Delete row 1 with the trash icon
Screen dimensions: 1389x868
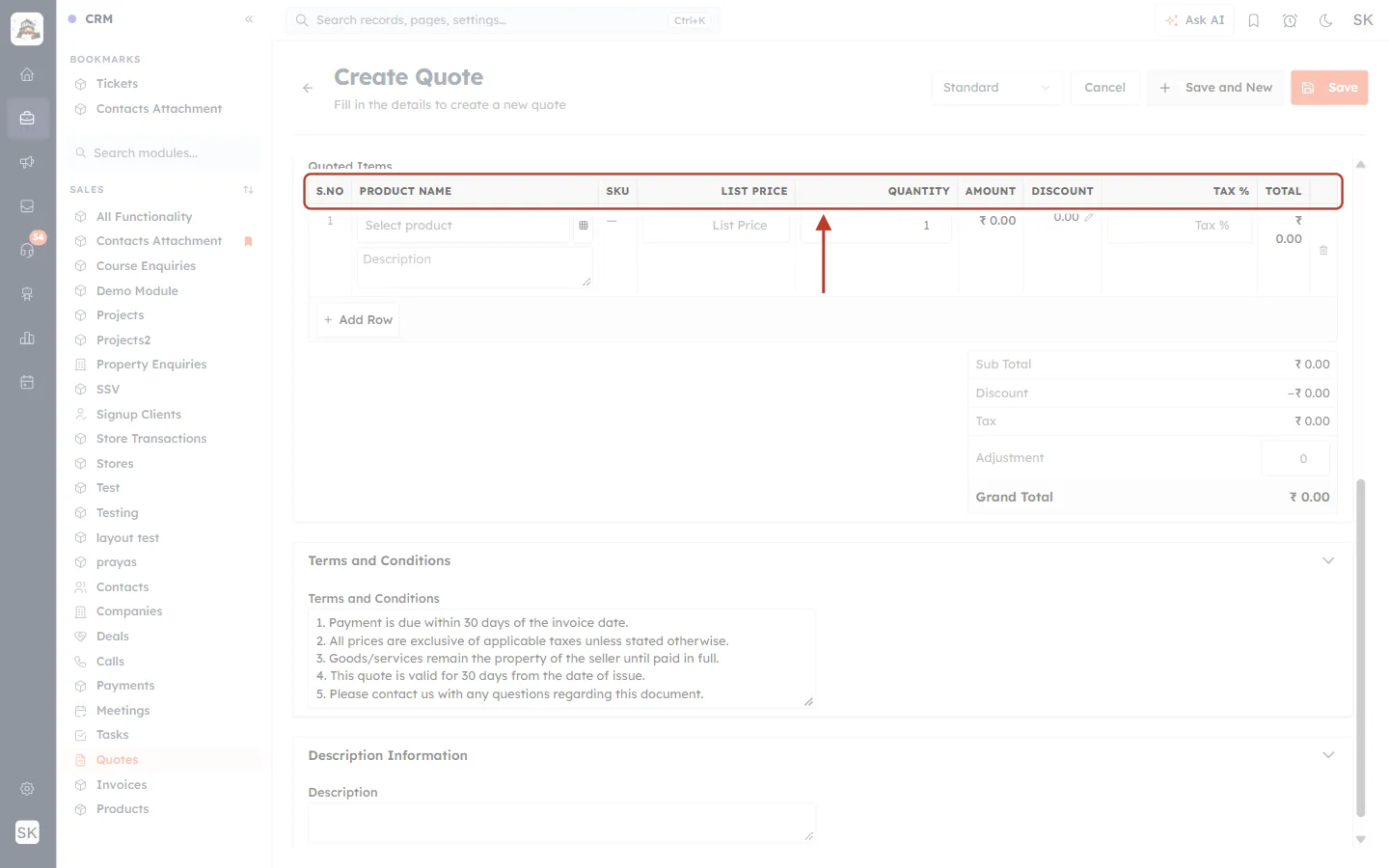click(1323, 250)
